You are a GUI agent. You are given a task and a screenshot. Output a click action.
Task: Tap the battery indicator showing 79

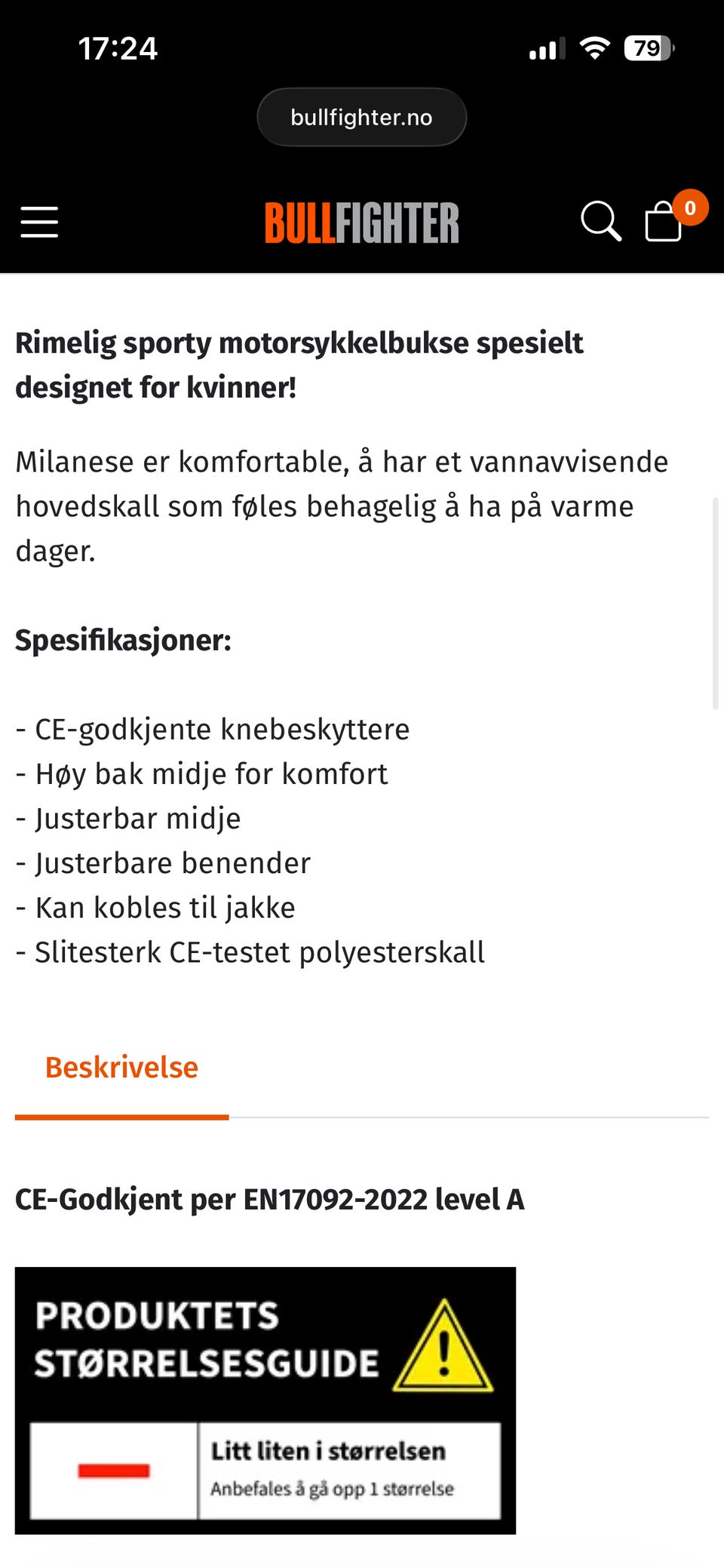[647, 48]
